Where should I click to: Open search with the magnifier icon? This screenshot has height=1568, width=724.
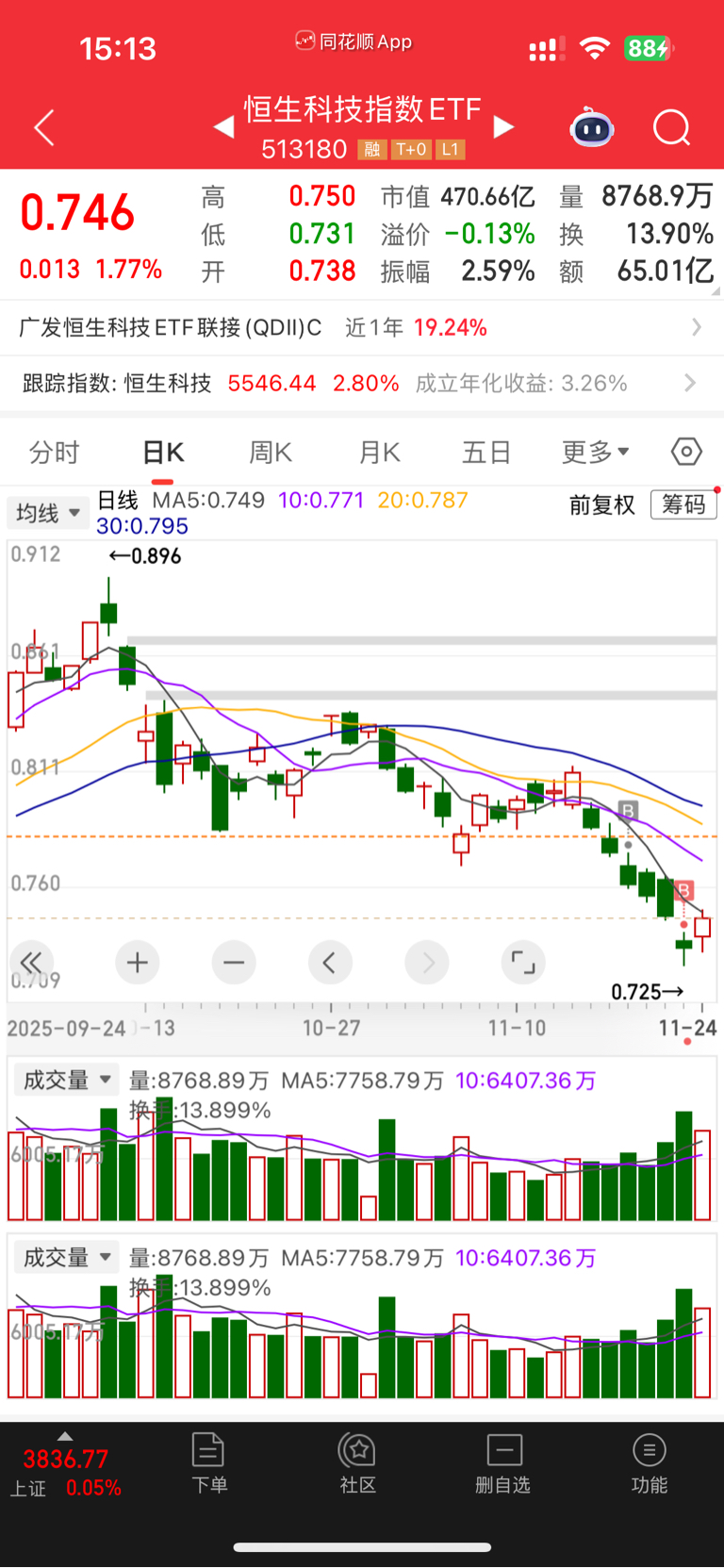tap(672, 127)
